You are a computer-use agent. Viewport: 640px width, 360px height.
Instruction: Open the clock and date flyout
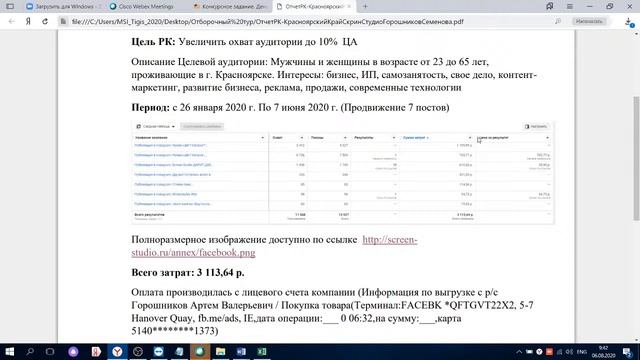(x=603, y=352)
